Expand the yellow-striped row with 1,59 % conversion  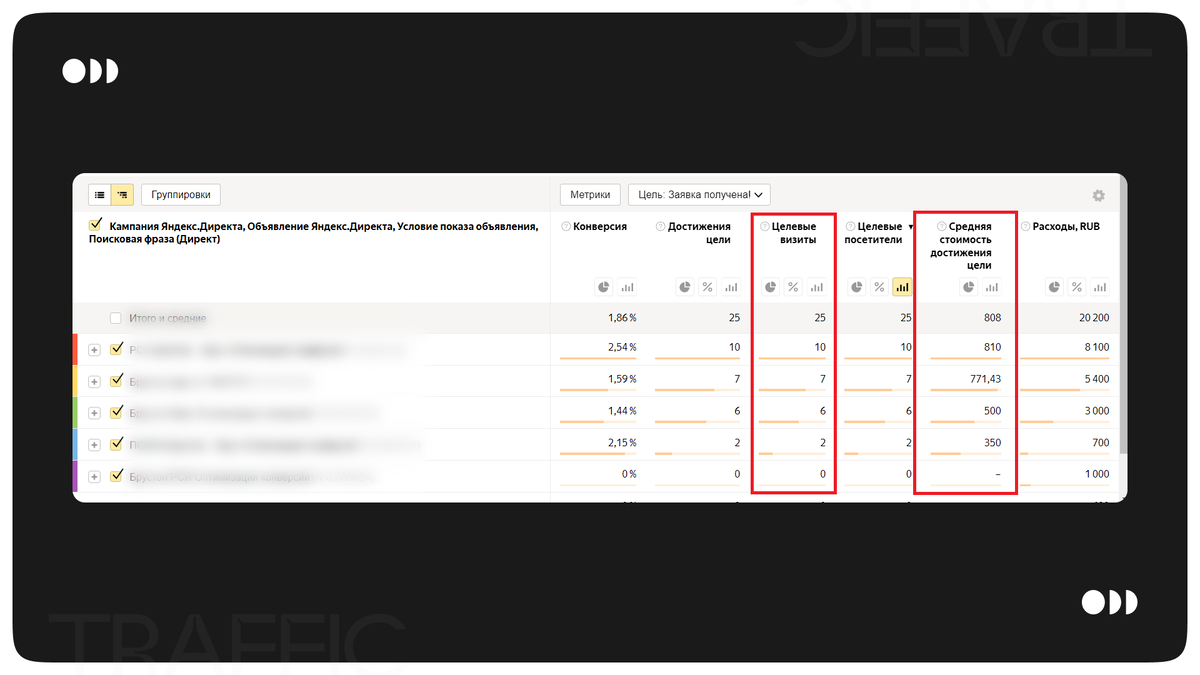tap(95, 382)
